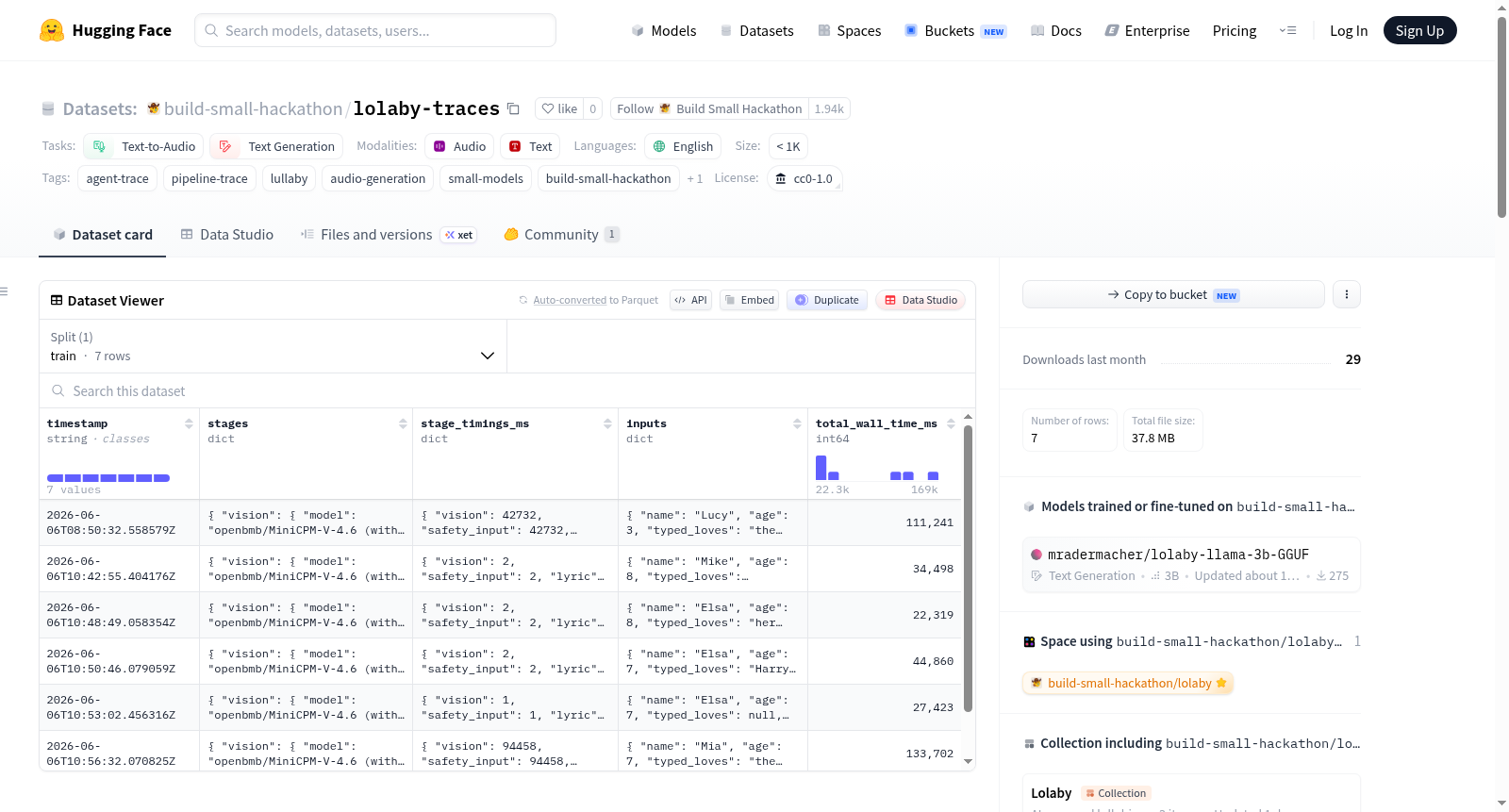Screen dimensions: 1509x812
Task: Sort the stages column
Action: click(403, 423)
